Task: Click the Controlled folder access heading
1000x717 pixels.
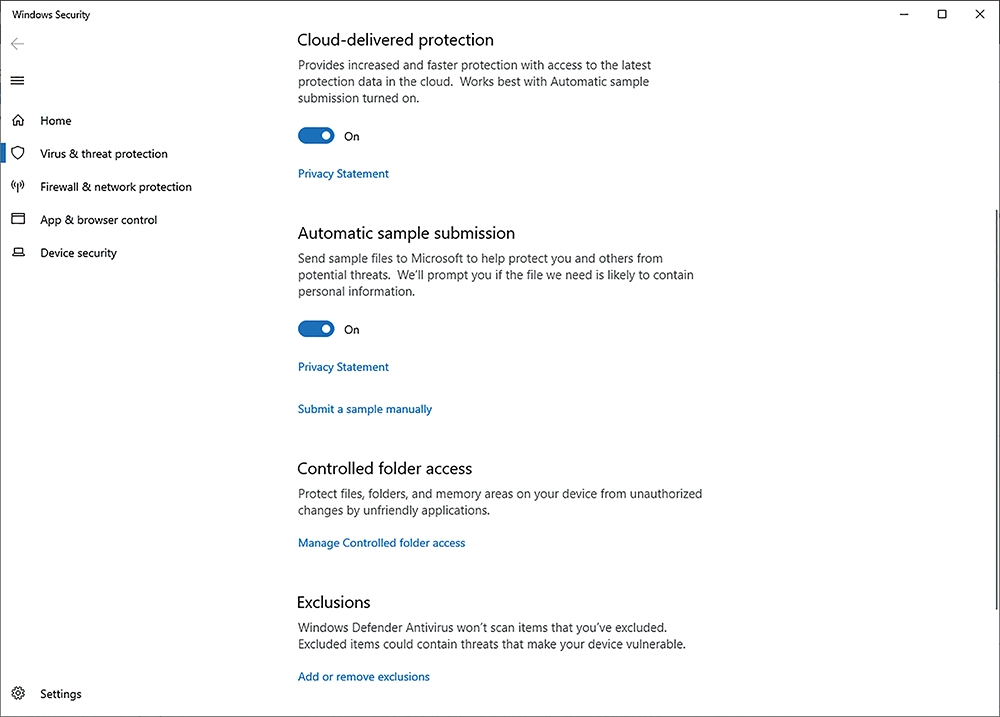Action: (385, 469)
